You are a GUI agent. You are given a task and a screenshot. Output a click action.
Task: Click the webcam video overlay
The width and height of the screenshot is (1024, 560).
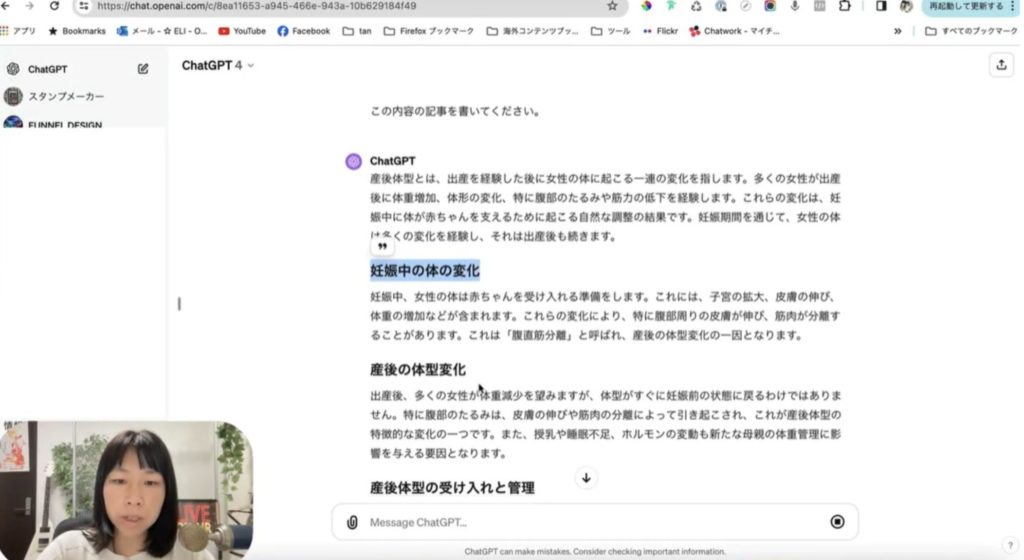pos(126,490)
